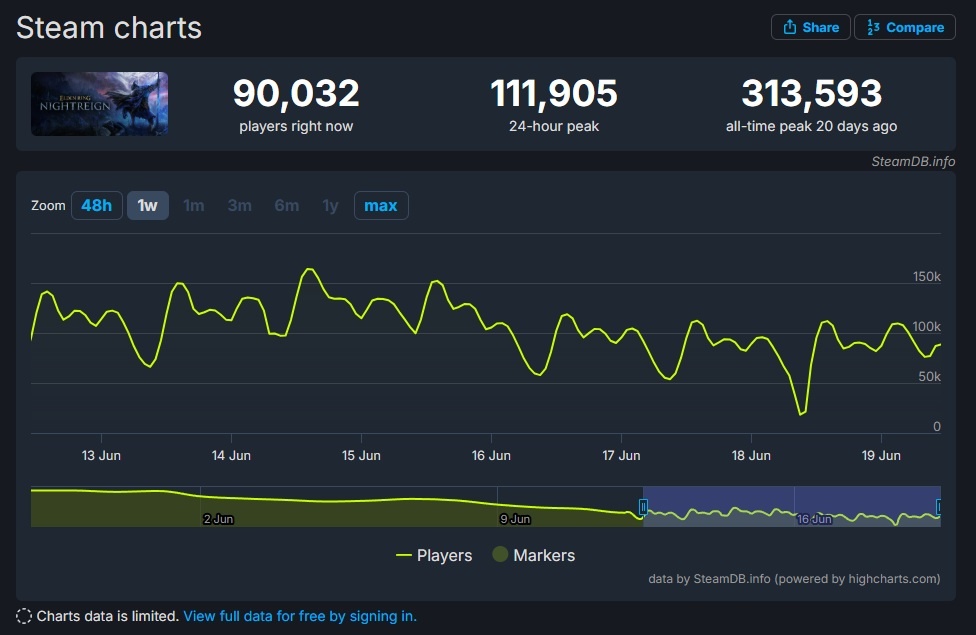The height and width of the screenshot is (635, 976).
Task: Select the 1y zoom option
Action: click(330, 205)
